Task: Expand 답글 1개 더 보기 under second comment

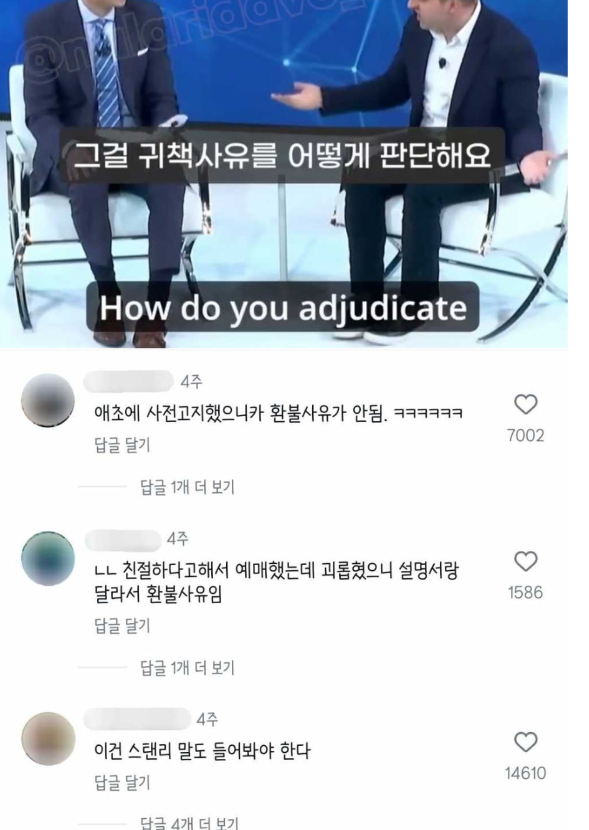Action: 187,667
